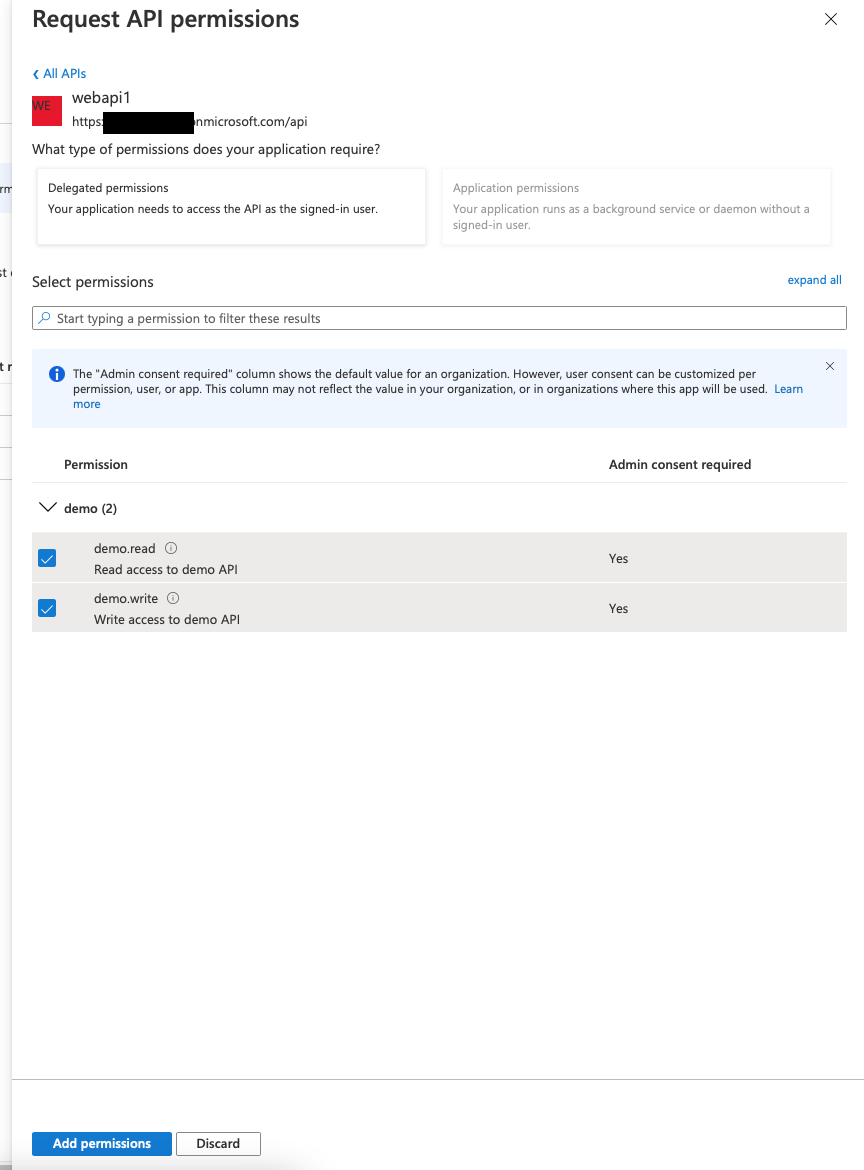
Task: Click the Learn more link in the banner
Action: click(x=789, y=389)
